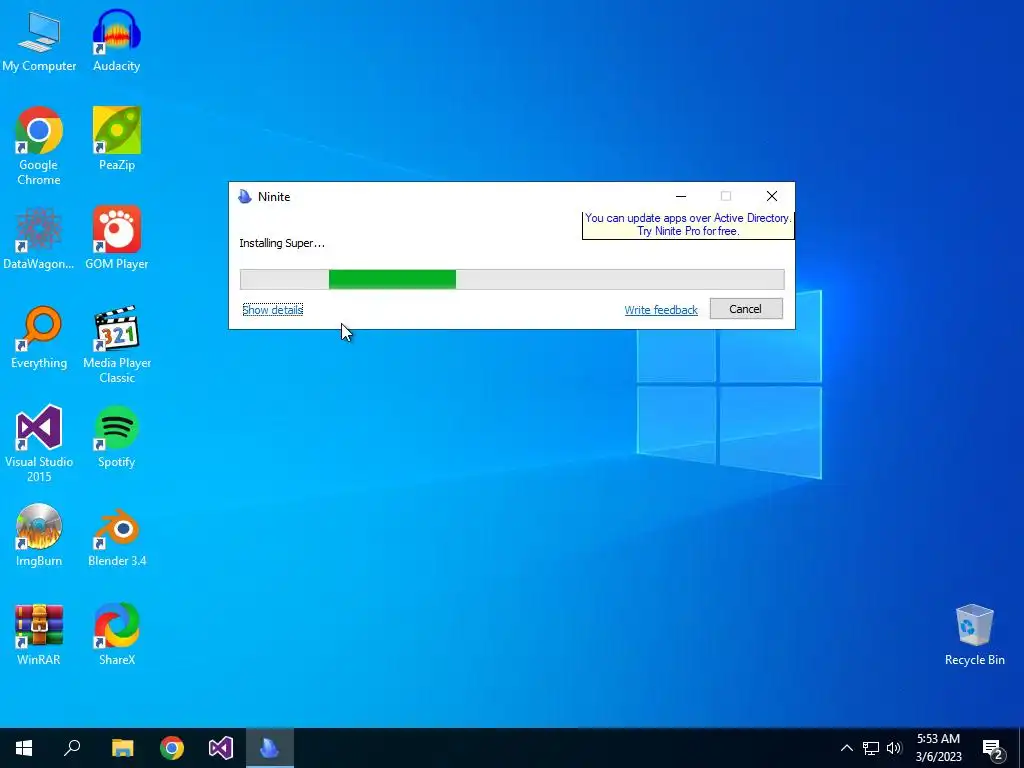Select the Recycle Bin icon
The width and height of the screenshot is (1024, 768).
point(974,634)
